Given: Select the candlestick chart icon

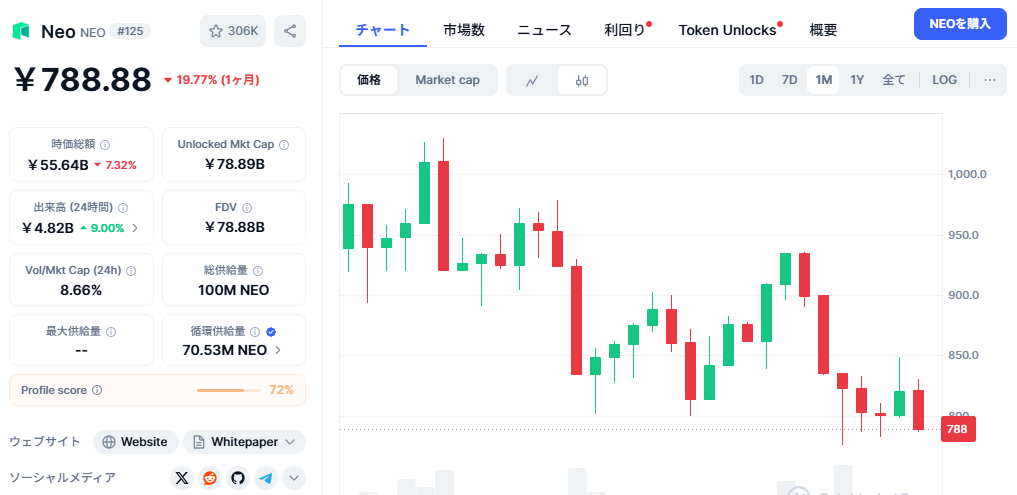Looking at the screenshot, I should [x=582, y=80].
